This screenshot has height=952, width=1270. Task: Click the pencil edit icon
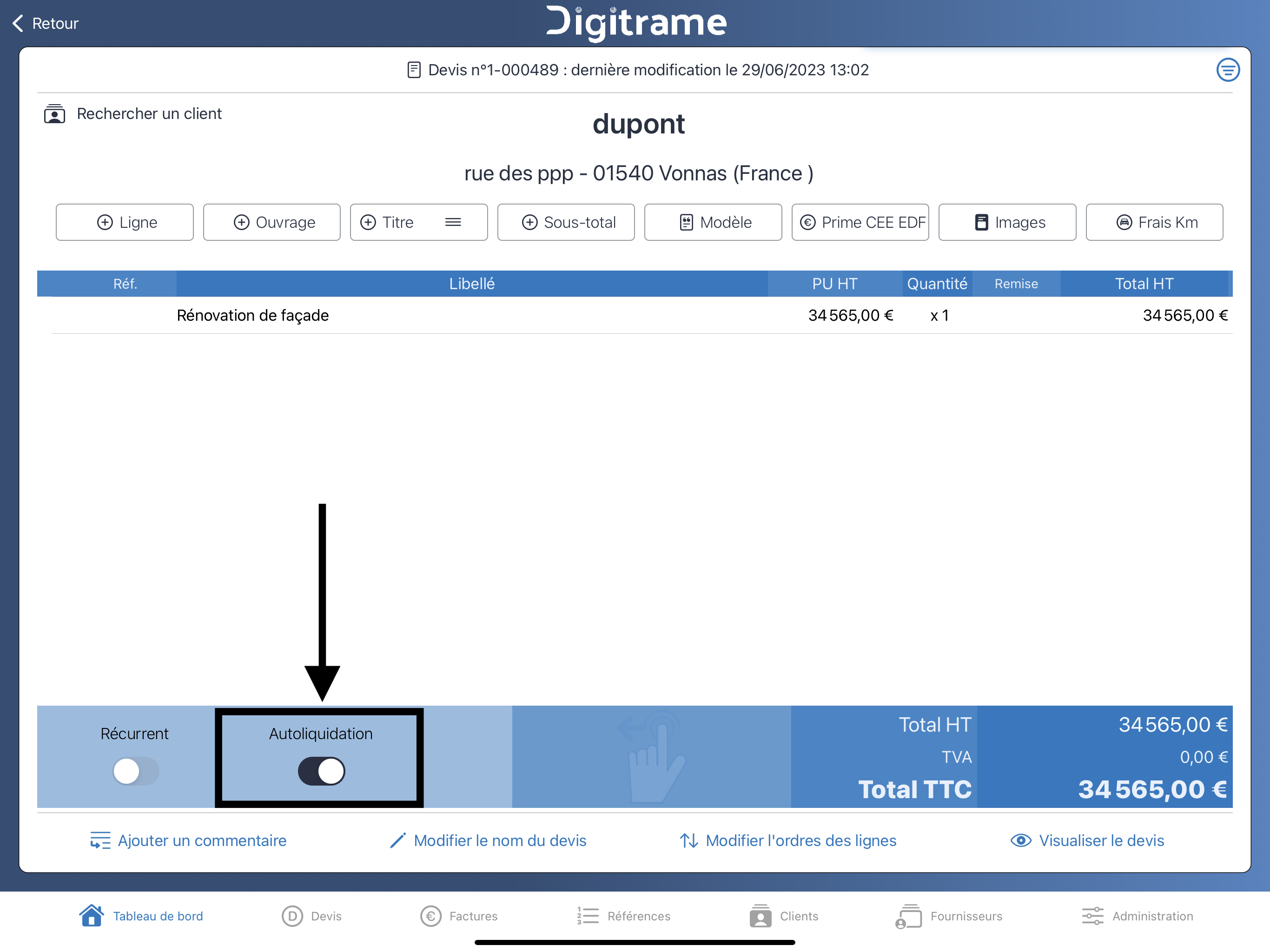tap(397, 840)
